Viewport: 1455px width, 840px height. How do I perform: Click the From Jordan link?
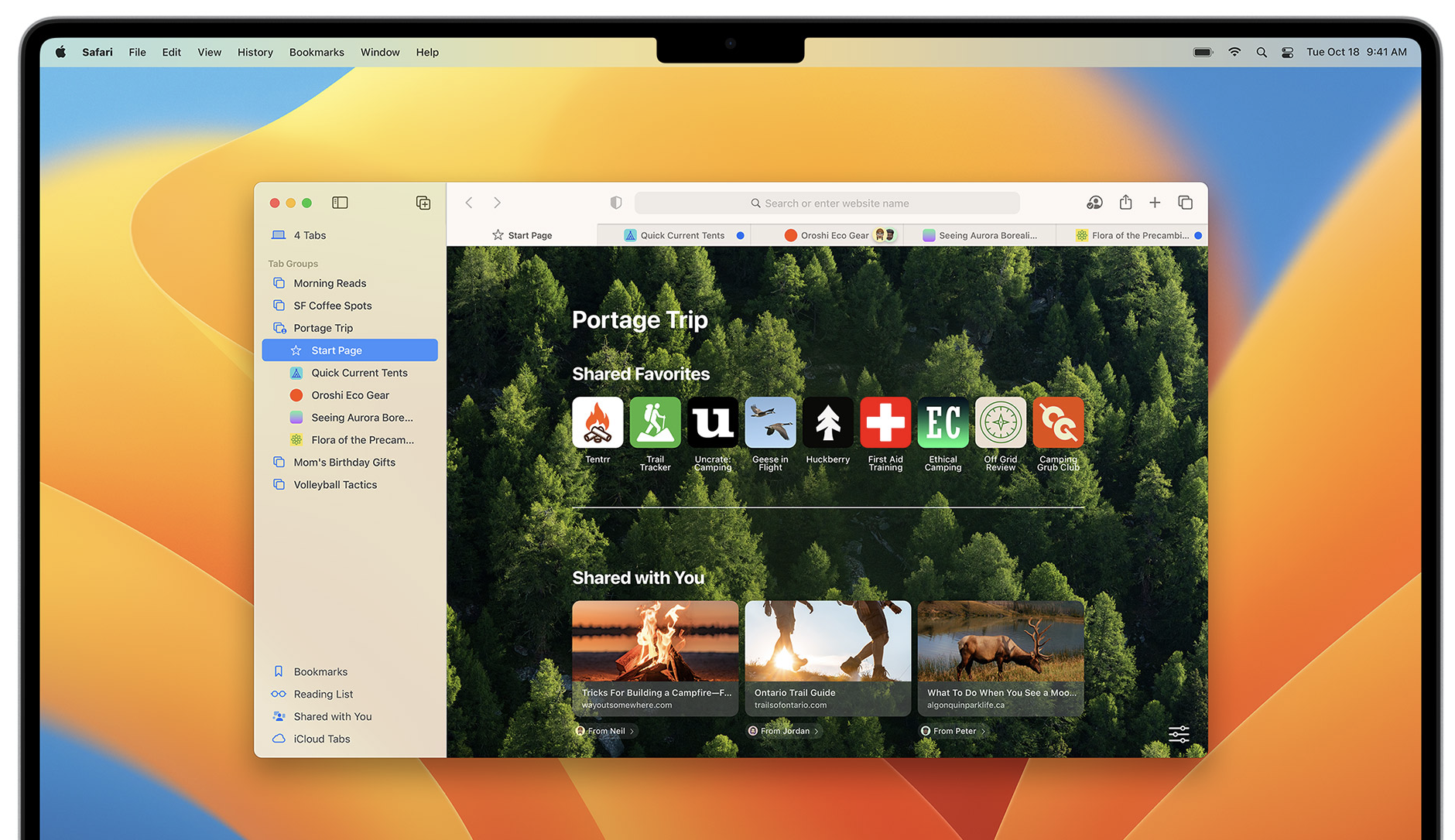783,731
